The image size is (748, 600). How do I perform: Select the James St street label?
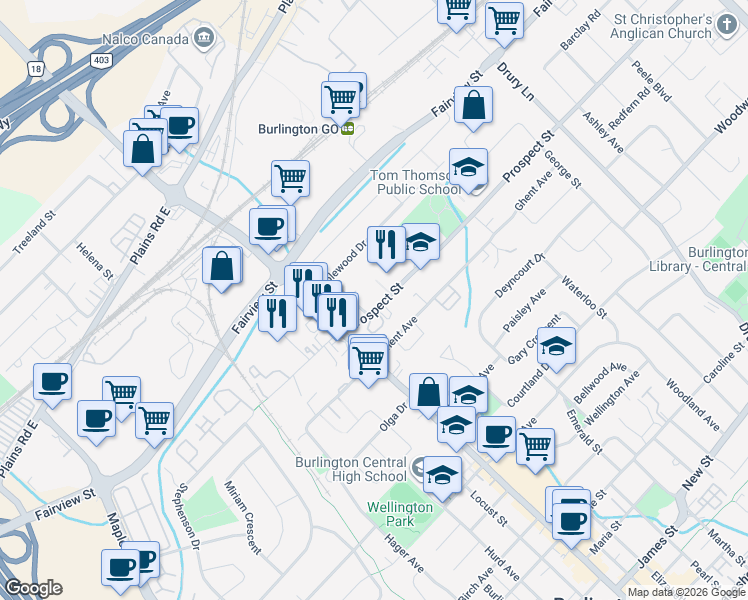pos(658,547)
